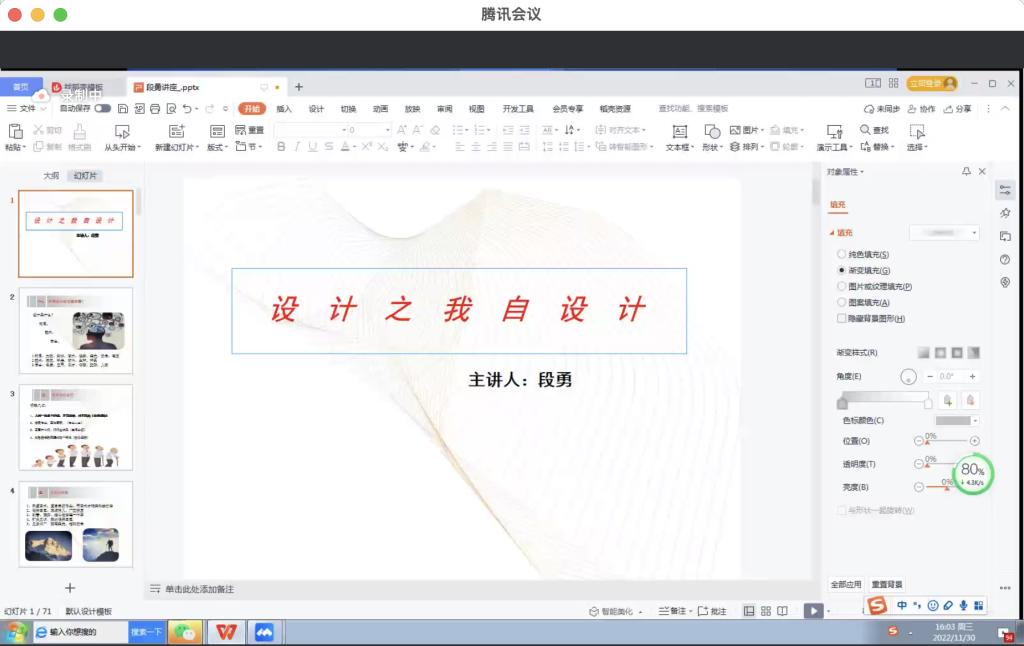Viewport: 1024px width, 646px height.
Task: Click the 新建幻灯片 (New Slide) icon
Action: coord(176,131)
